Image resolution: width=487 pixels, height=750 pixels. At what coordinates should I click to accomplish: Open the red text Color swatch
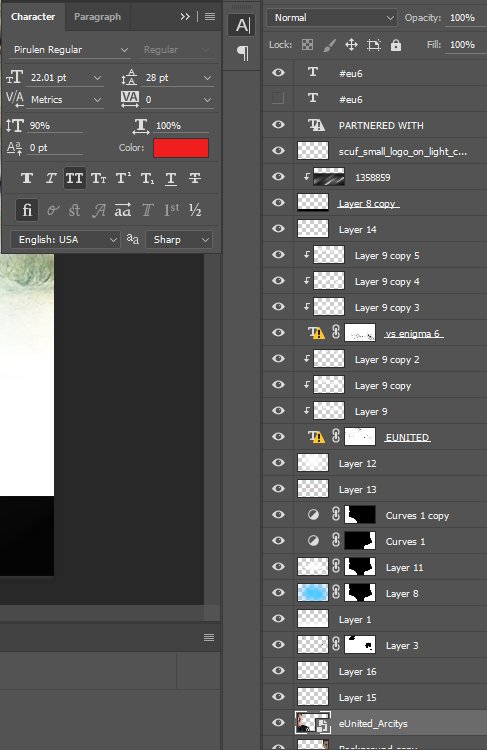click(181, 148)
